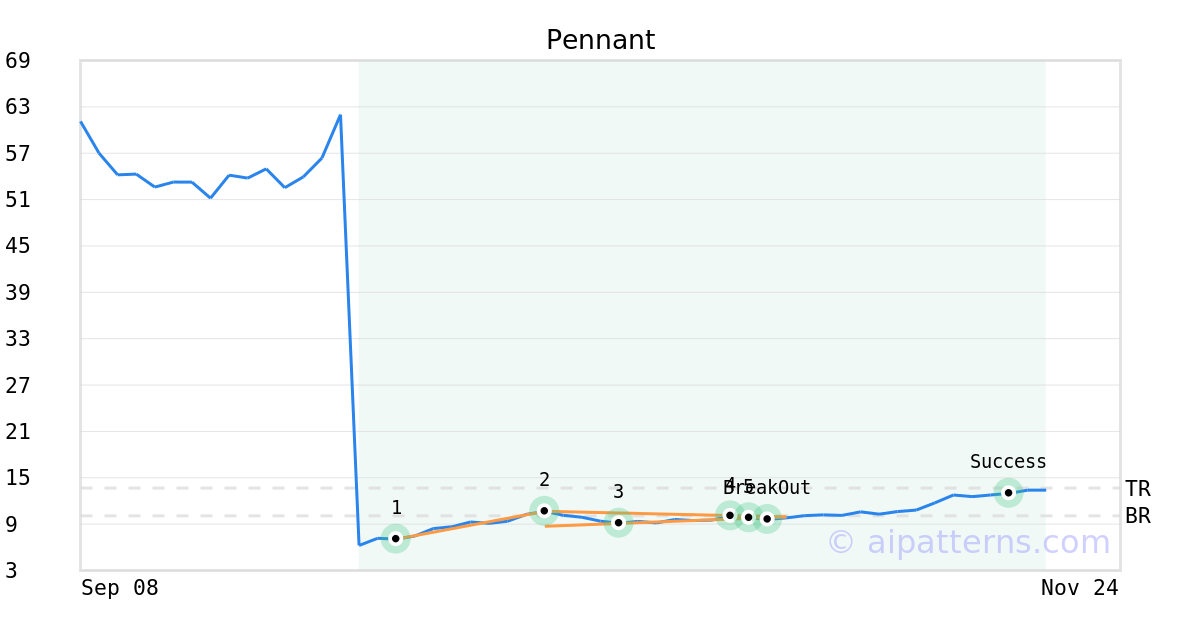Select the 15 y-axis value
The image size is (1200, 630).
pyautogui.click(x=18, y=478)
